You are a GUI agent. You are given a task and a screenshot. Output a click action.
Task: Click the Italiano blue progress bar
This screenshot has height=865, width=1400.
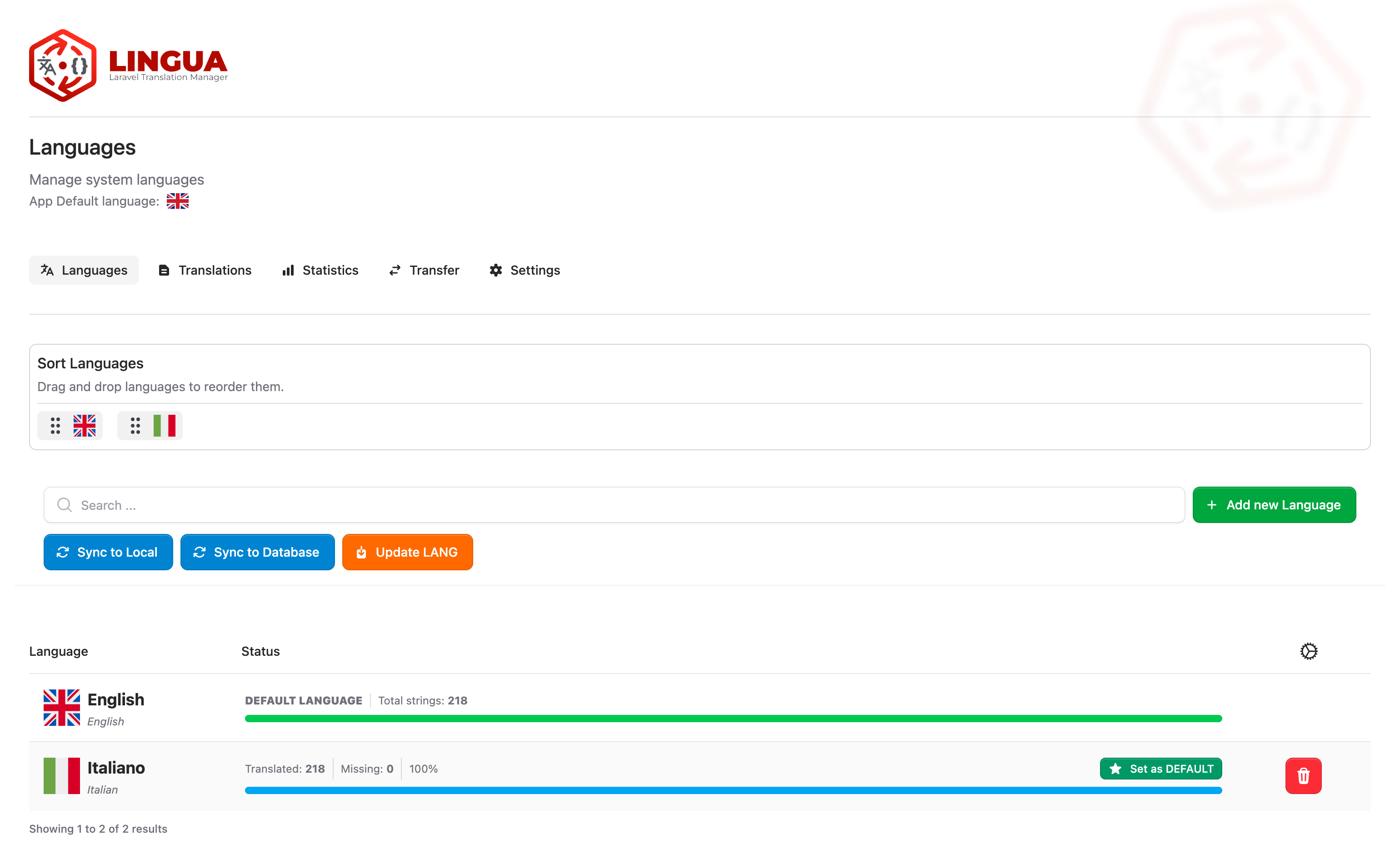734,790
